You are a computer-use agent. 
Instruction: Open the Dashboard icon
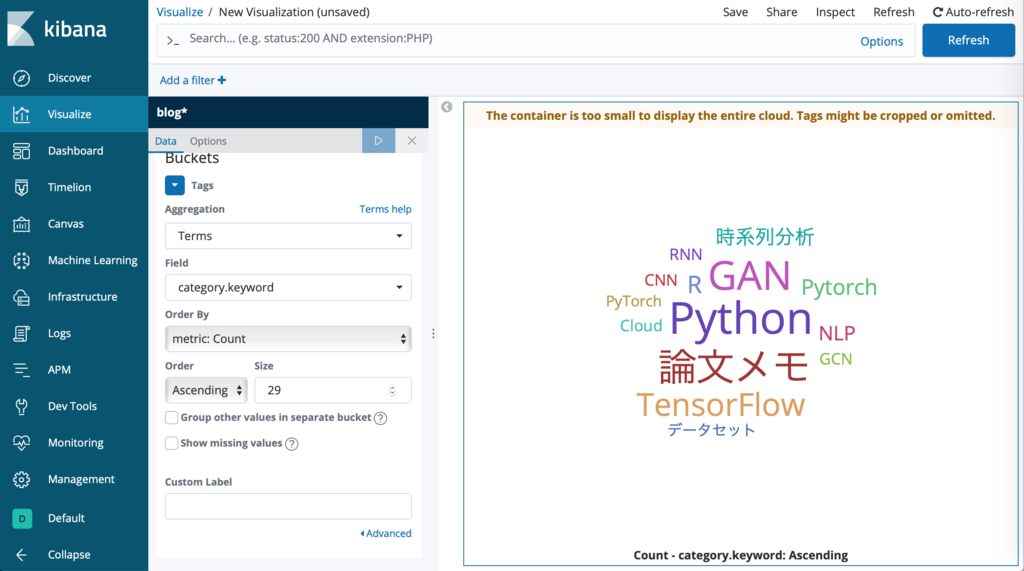(21, 151)
